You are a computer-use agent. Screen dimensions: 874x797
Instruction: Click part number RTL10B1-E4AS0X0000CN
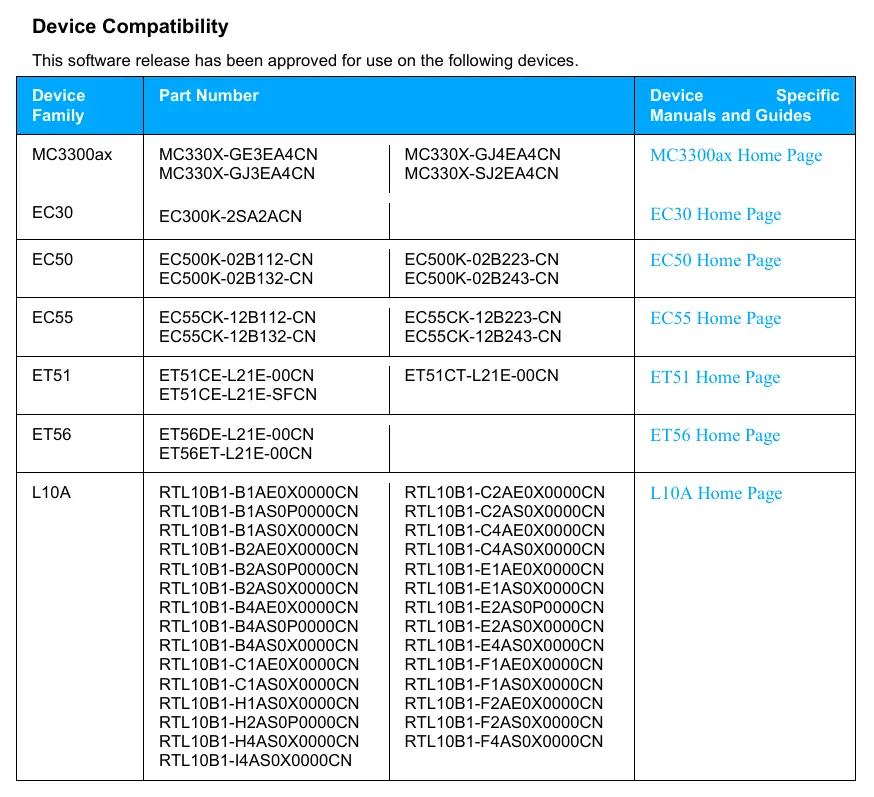point(504,645)
